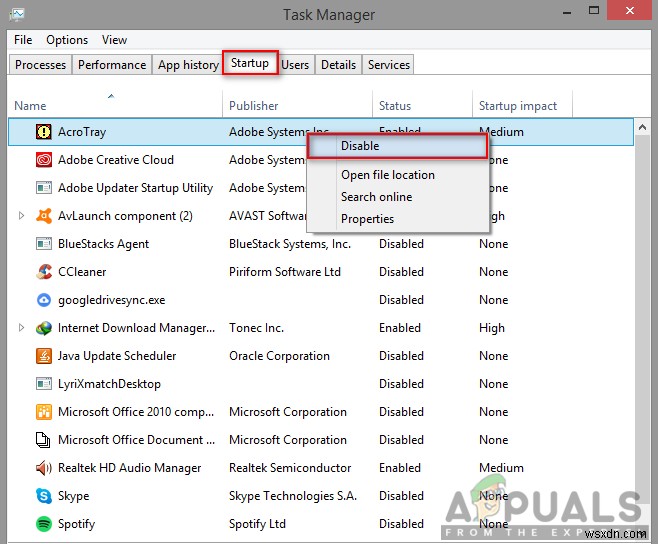Select the Spotify entry name
Viewport: 658px width, 544px height.
[76, 524]
